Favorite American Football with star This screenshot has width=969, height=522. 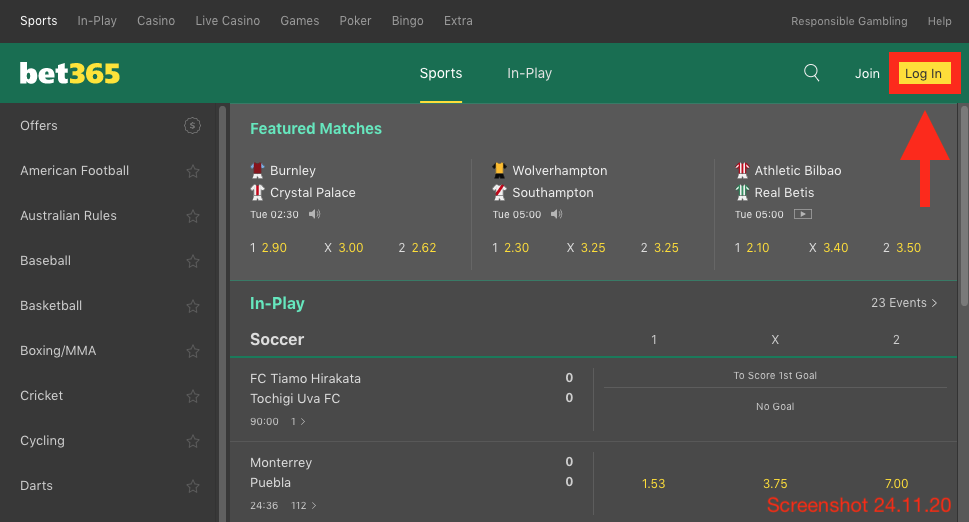[193, 171]
